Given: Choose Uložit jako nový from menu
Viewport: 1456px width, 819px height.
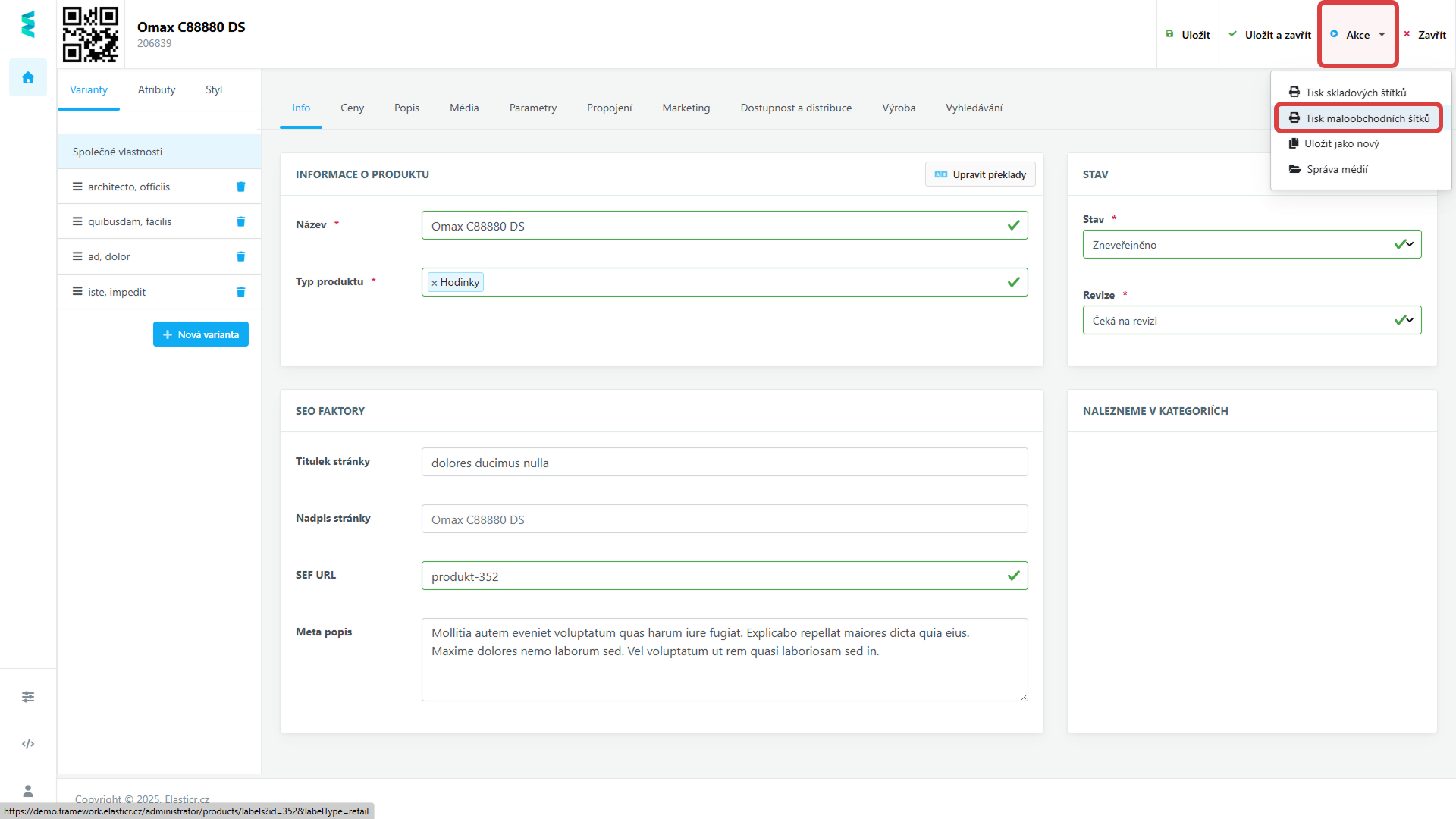Looking at the screenshot, I should pyautogui.click(x=1341, y=143).
